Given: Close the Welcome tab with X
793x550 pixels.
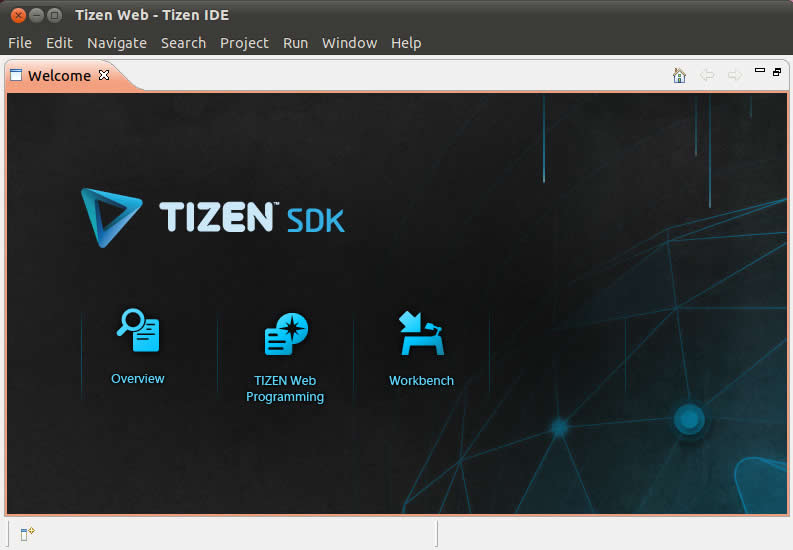Looking at the screenshot, I should (104, 75).
